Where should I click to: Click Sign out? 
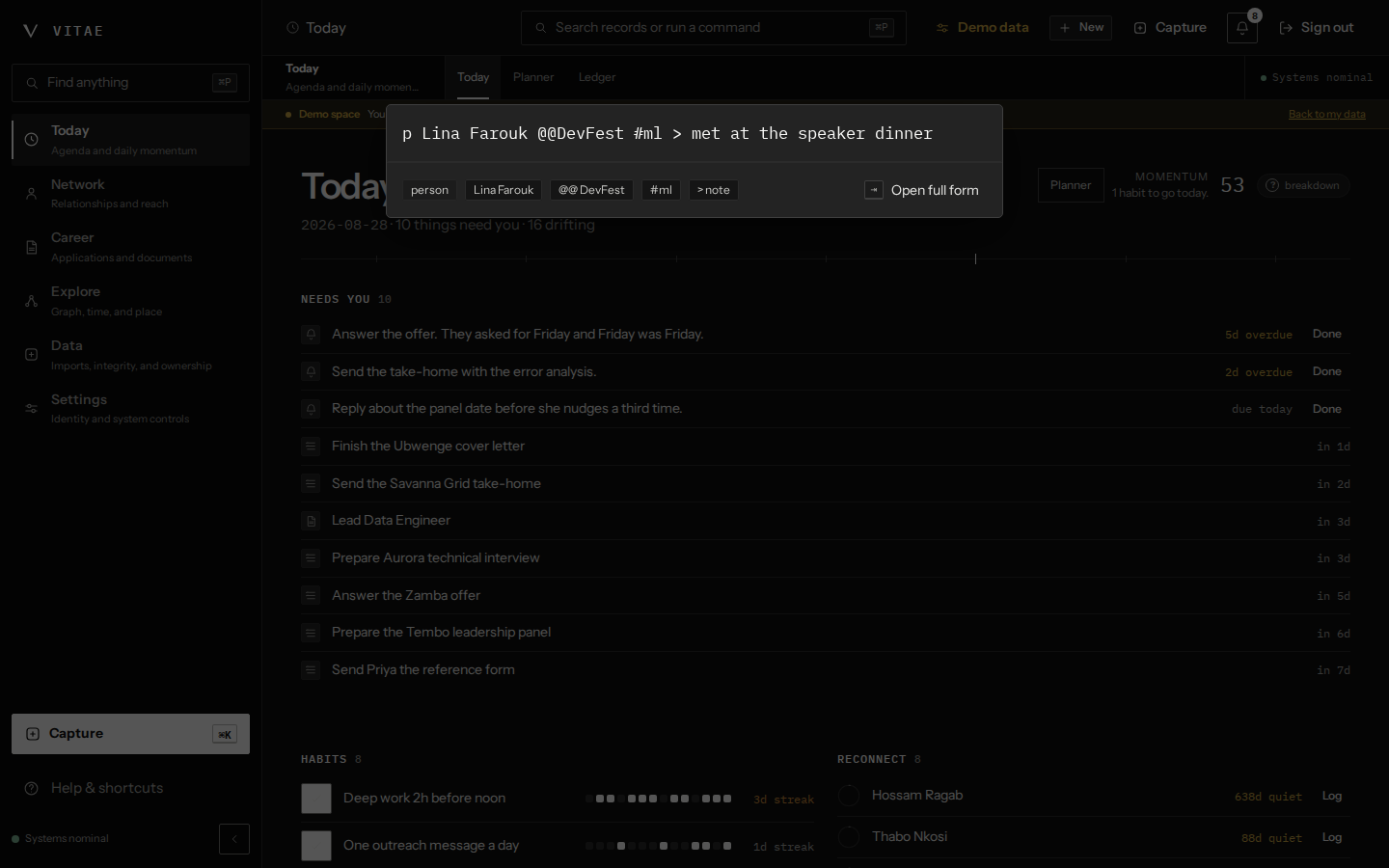(x=1317, y=28)
